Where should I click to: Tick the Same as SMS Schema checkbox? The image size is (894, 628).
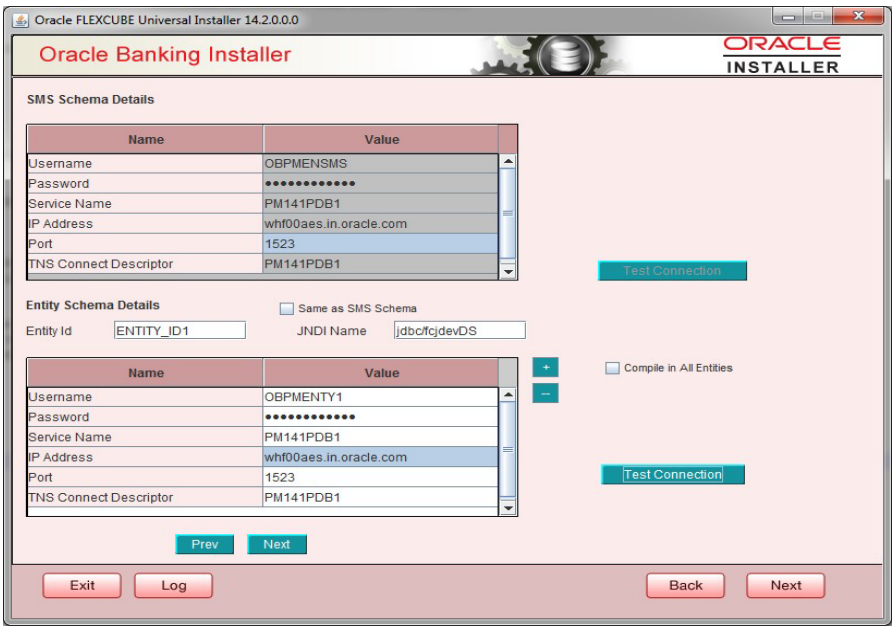[x=286, y=309]
